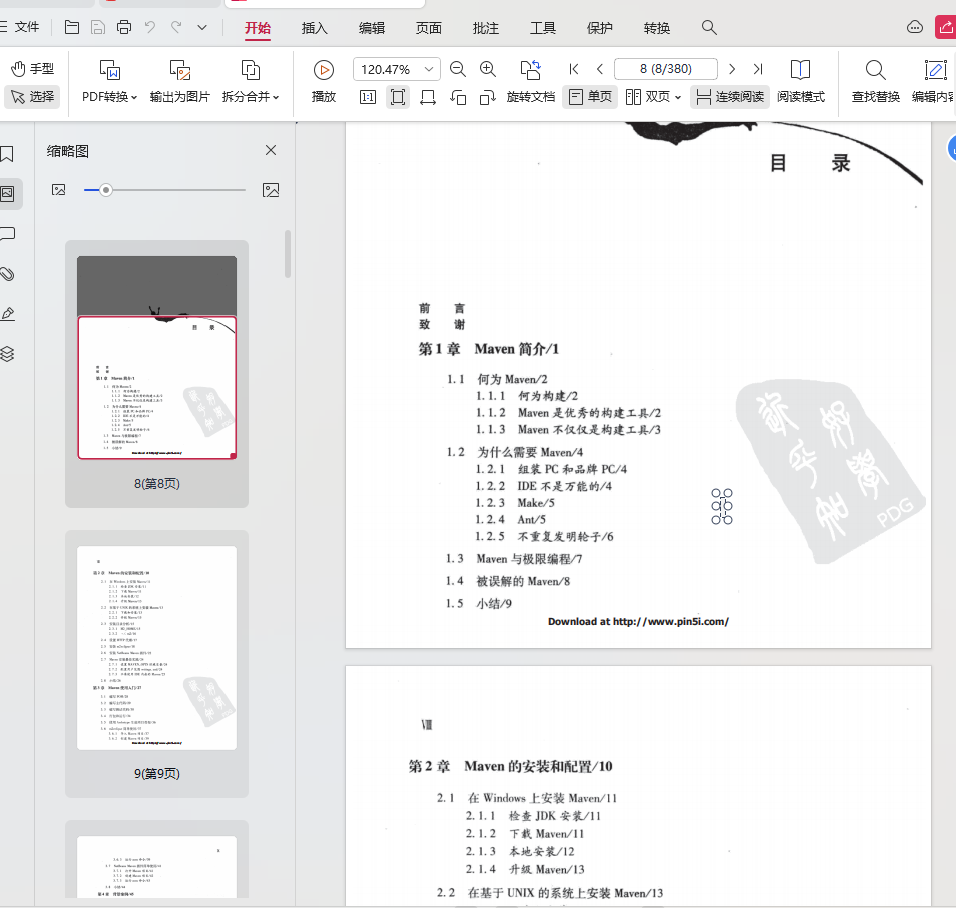956x908 pixels.
Task: Open the 批注 annotation tab
Action: point(486,28)
